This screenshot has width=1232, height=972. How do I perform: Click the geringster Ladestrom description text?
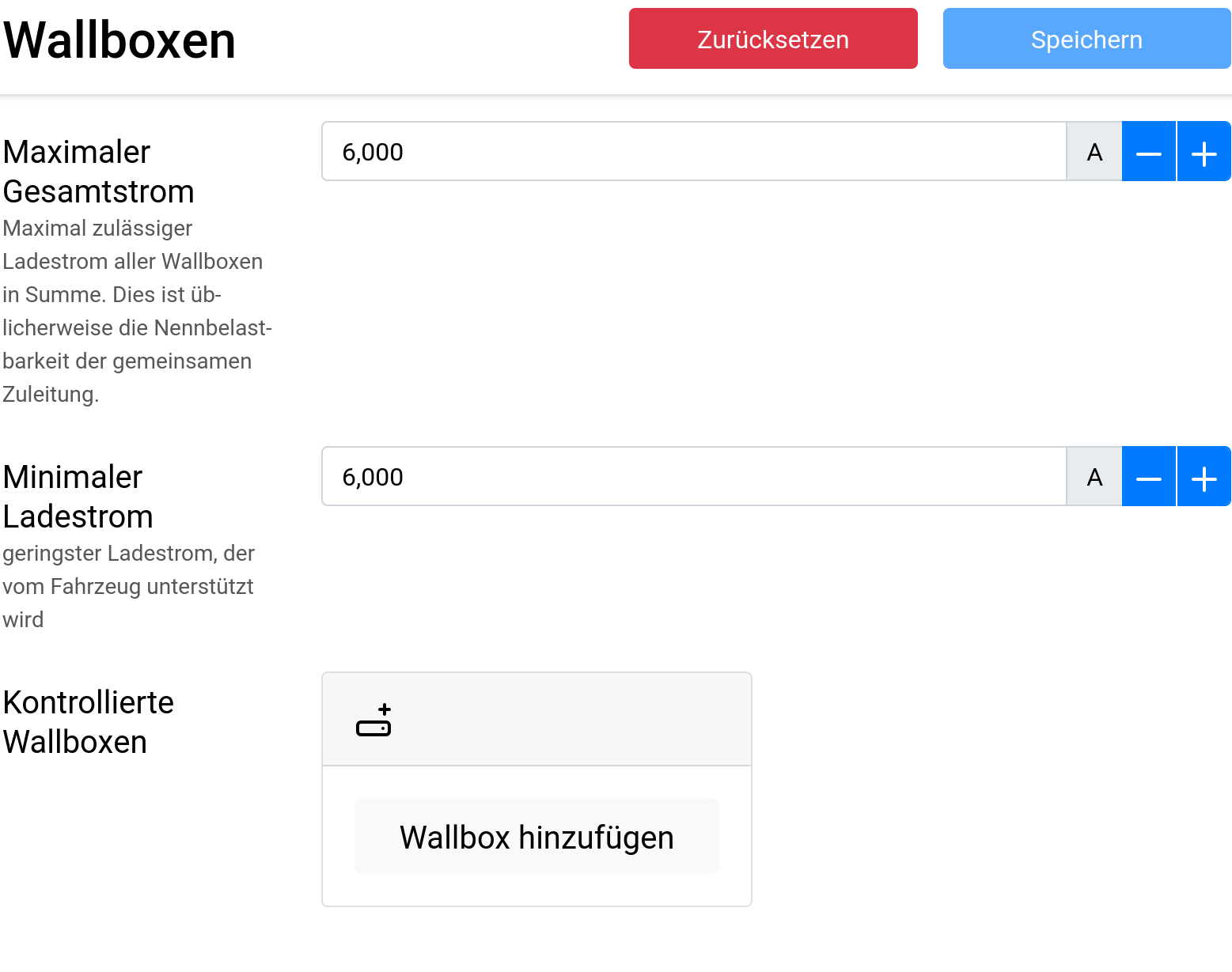click(128, 586)
